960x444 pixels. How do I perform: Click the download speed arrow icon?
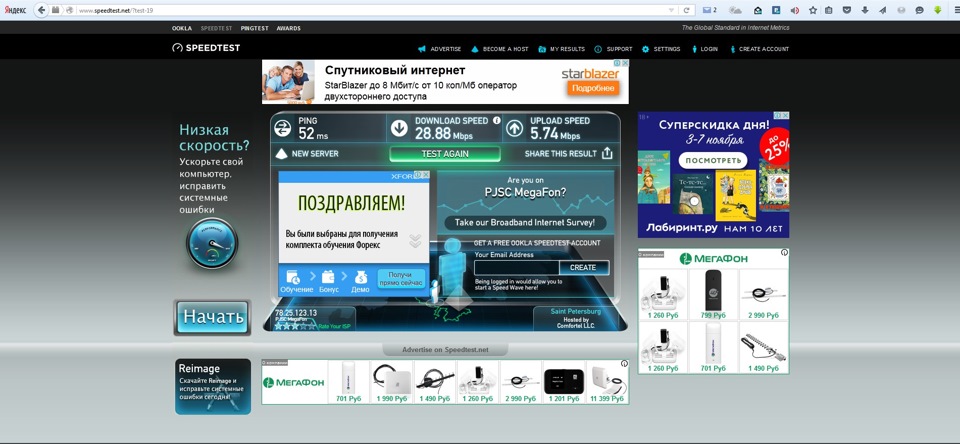(x=399, y=128)
